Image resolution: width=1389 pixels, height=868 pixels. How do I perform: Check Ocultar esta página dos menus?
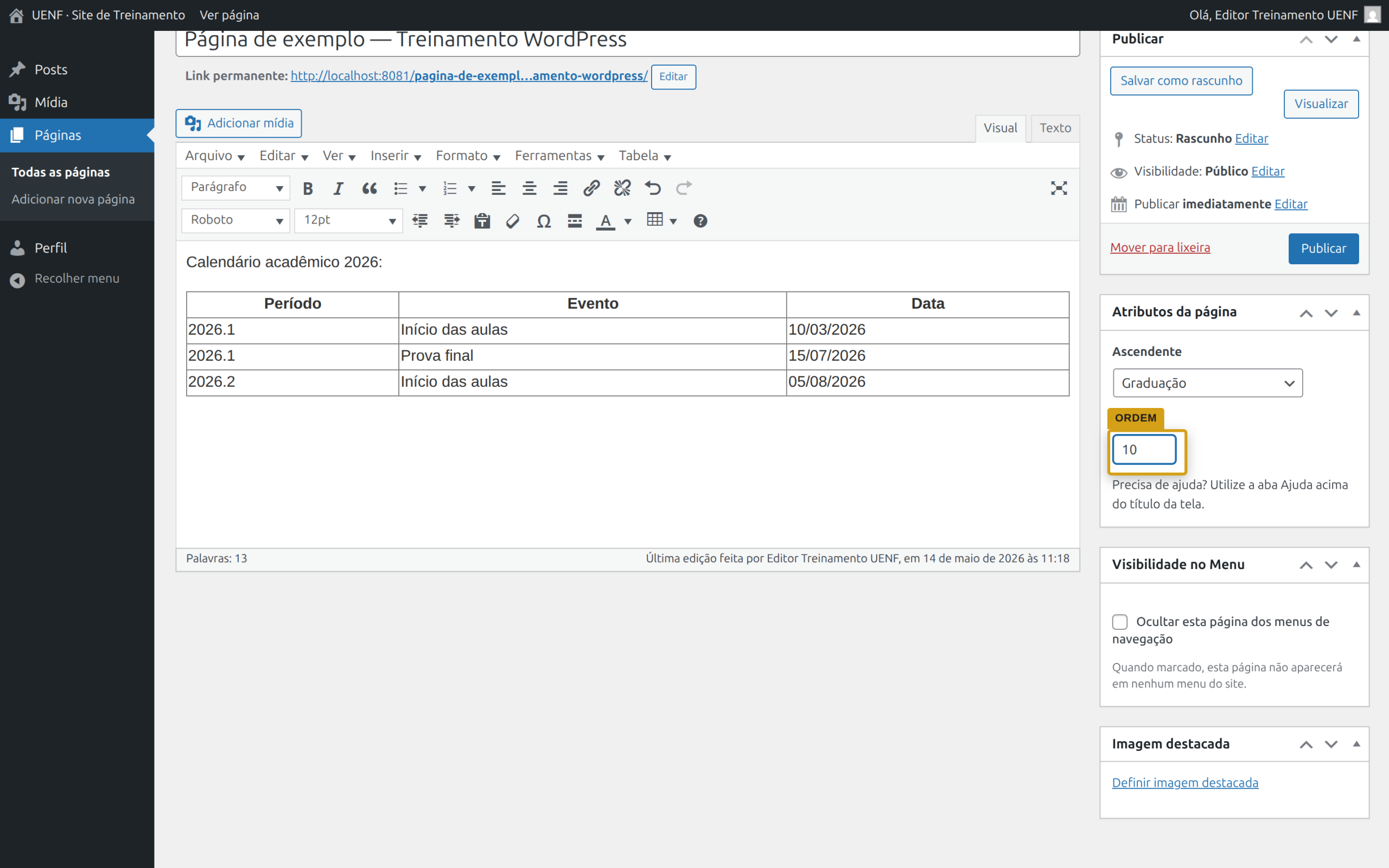click(x=1119, y=622)
